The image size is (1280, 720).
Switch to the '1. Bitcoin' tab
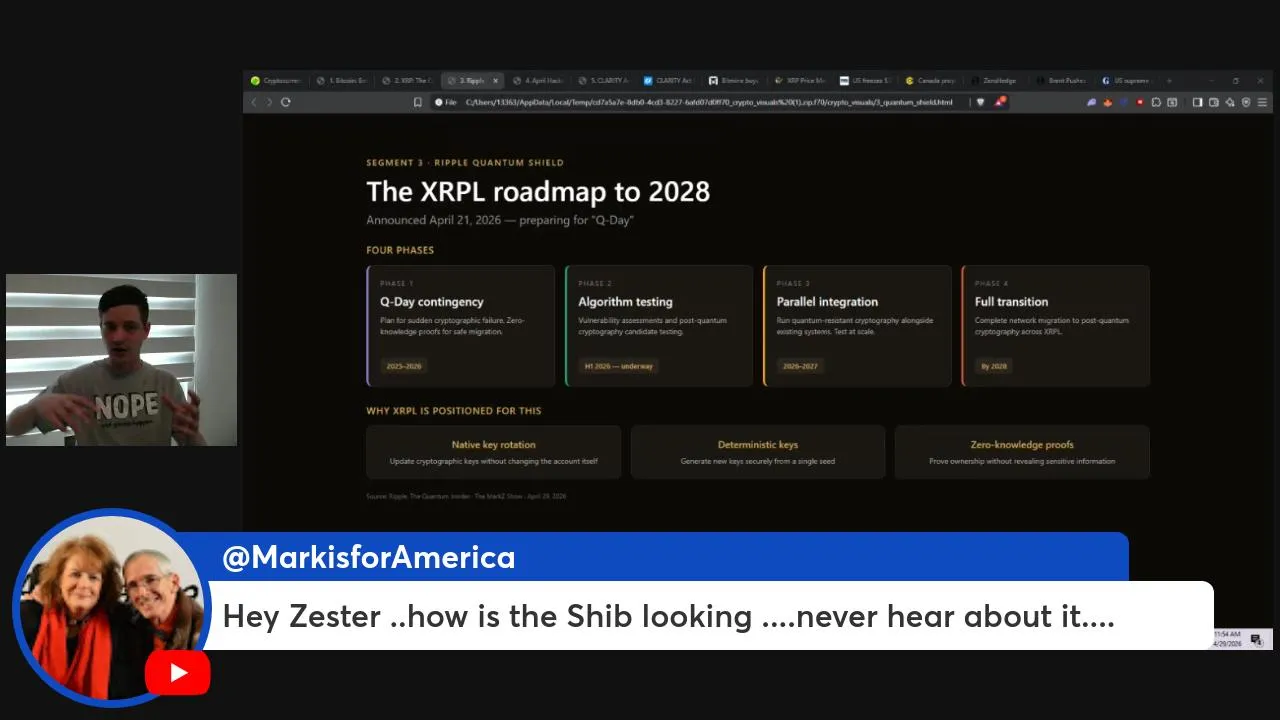(342, 81)
